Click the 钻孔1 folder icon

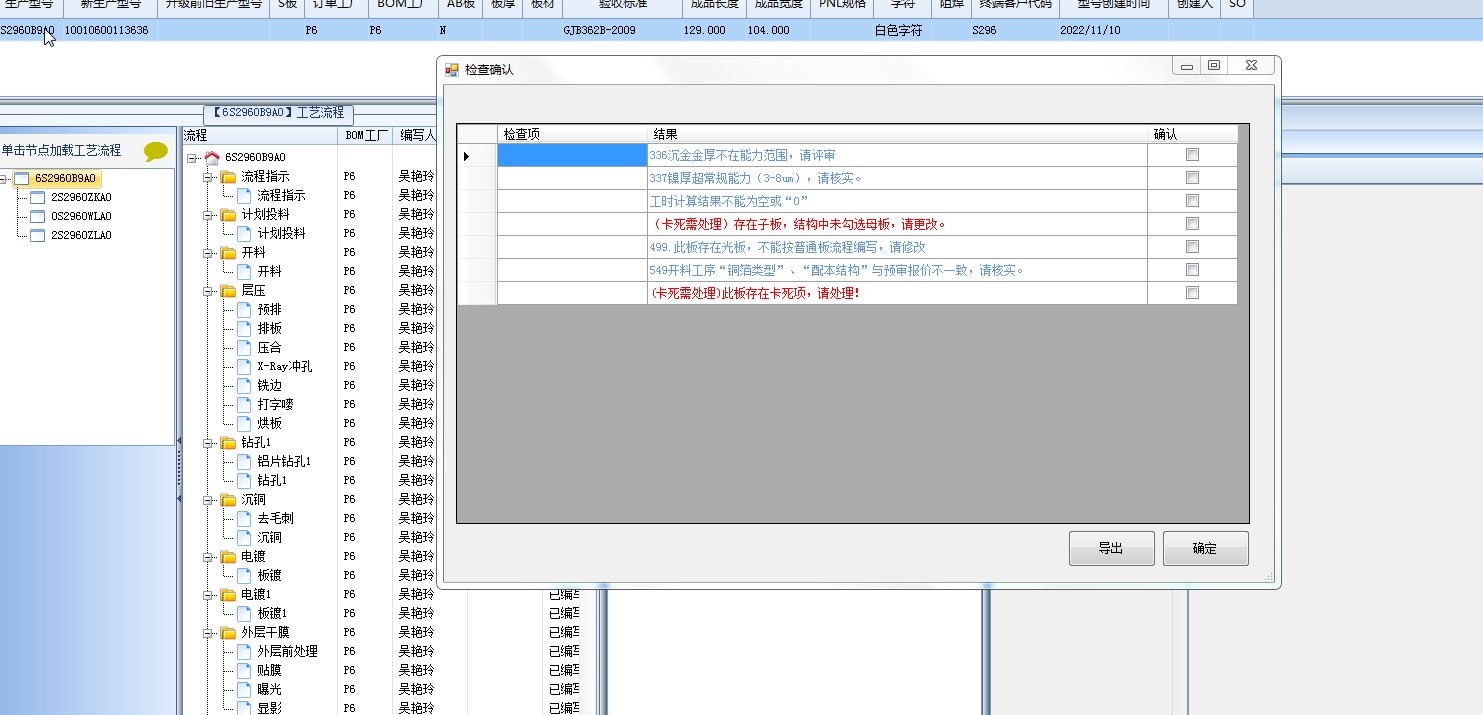pyautogui.click(x=228, y=442)
